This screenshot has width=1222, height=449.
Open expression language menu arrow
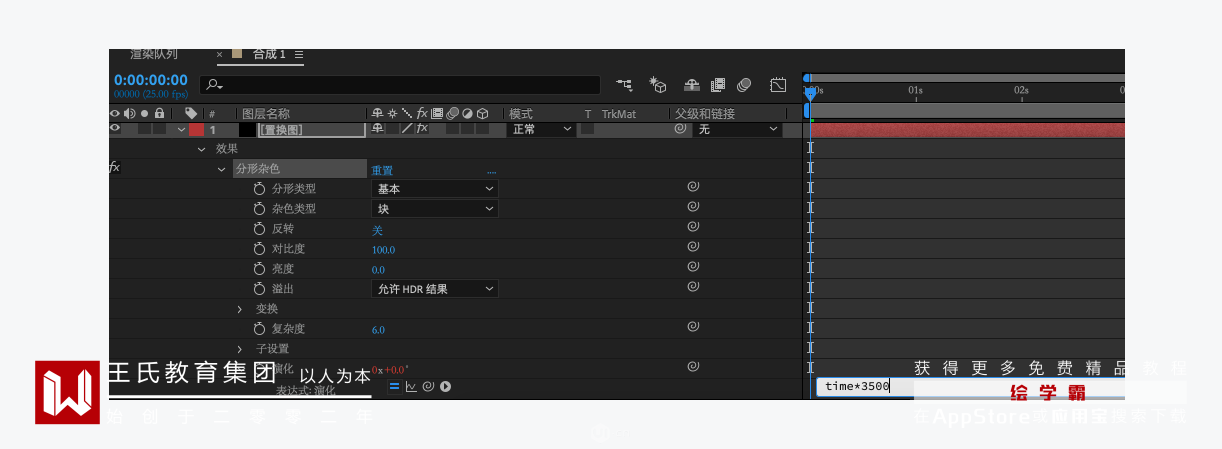pyautogui.click(x=445, y=386)
